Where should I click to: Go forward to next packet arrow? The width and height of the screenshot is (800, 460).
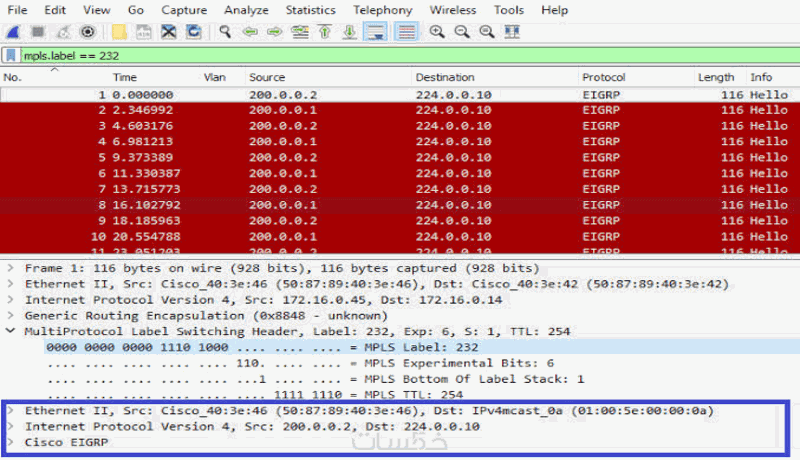click(x=274, y=32)
